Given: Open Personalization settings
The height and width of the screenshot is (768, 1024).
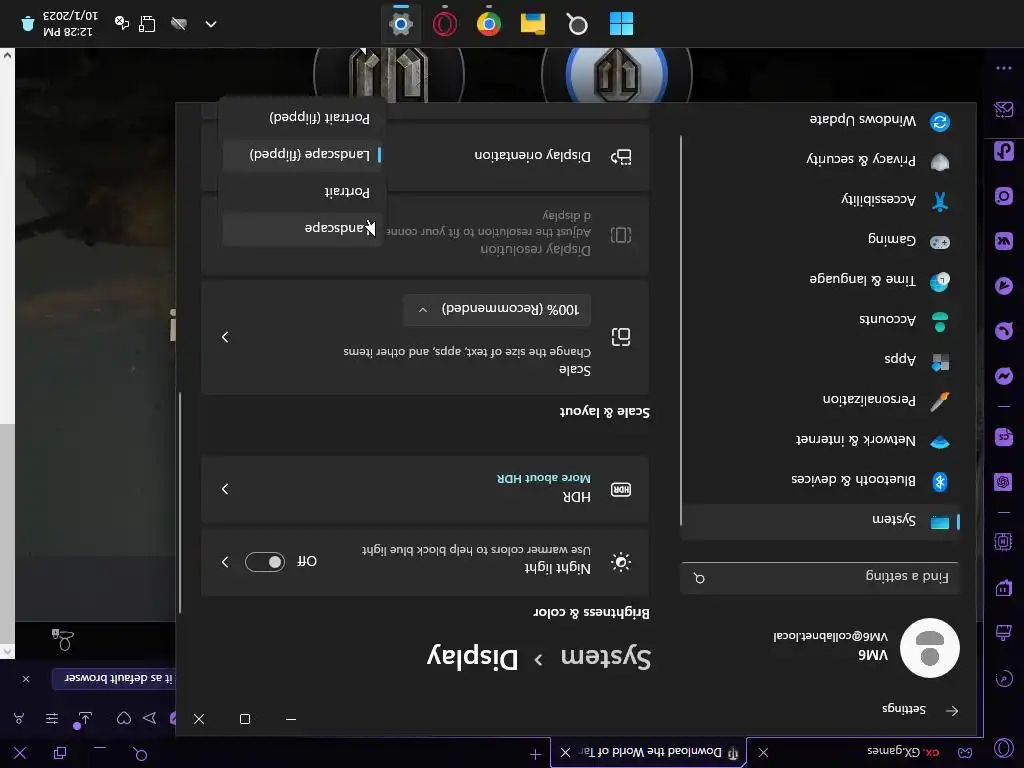Looking at the screenshot, I should (820, 400).
